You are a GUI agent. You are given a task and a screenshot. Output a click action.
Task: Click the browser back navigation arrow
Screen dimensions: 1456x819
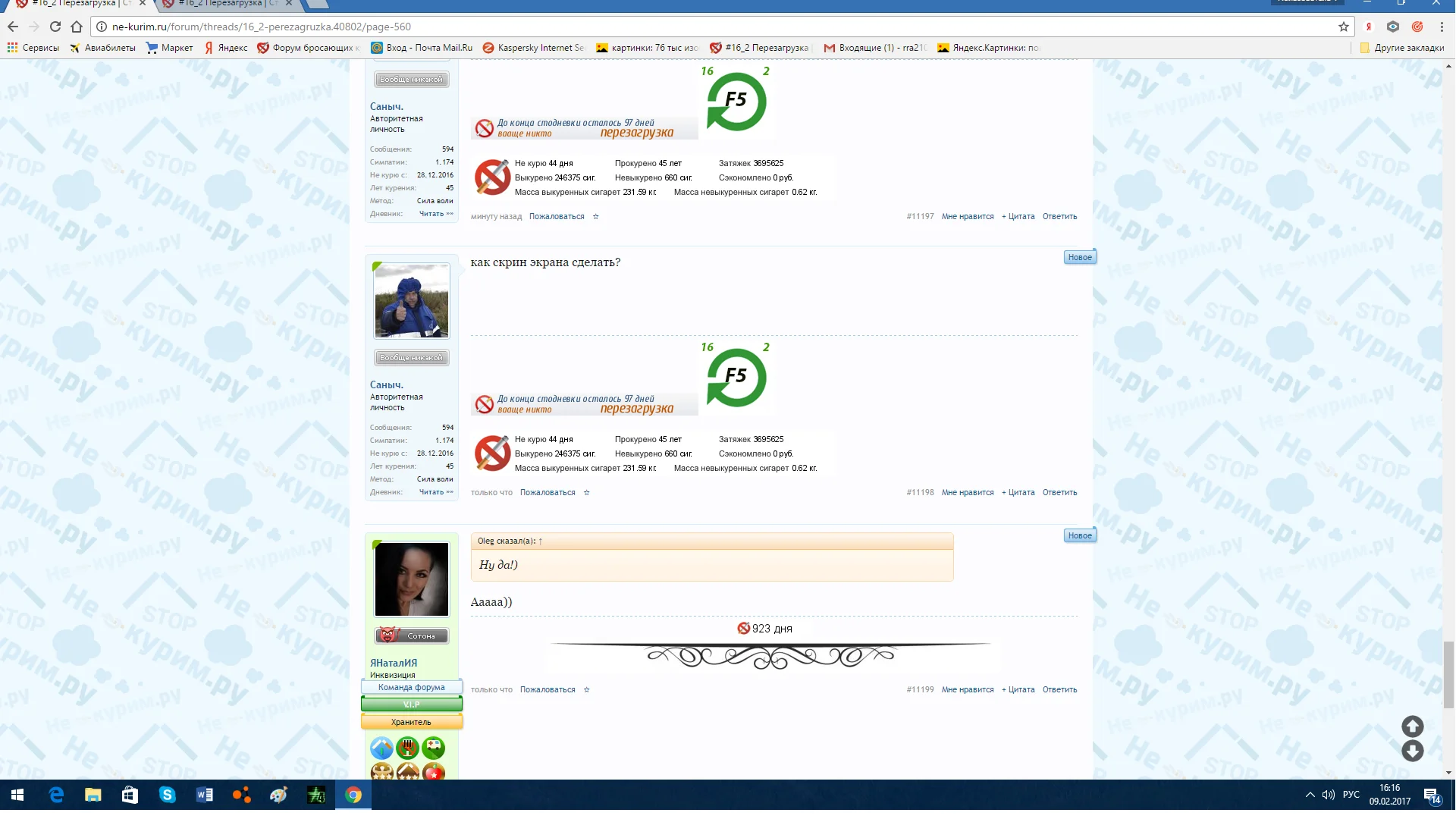coord(14,27)
